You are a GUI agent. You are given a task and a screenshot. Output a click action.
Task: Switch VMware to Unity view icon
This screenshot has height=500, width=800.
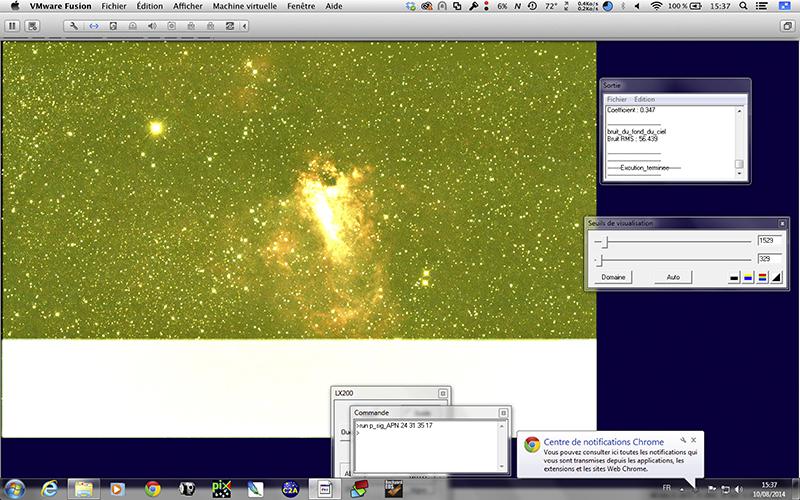pos(787,26)
